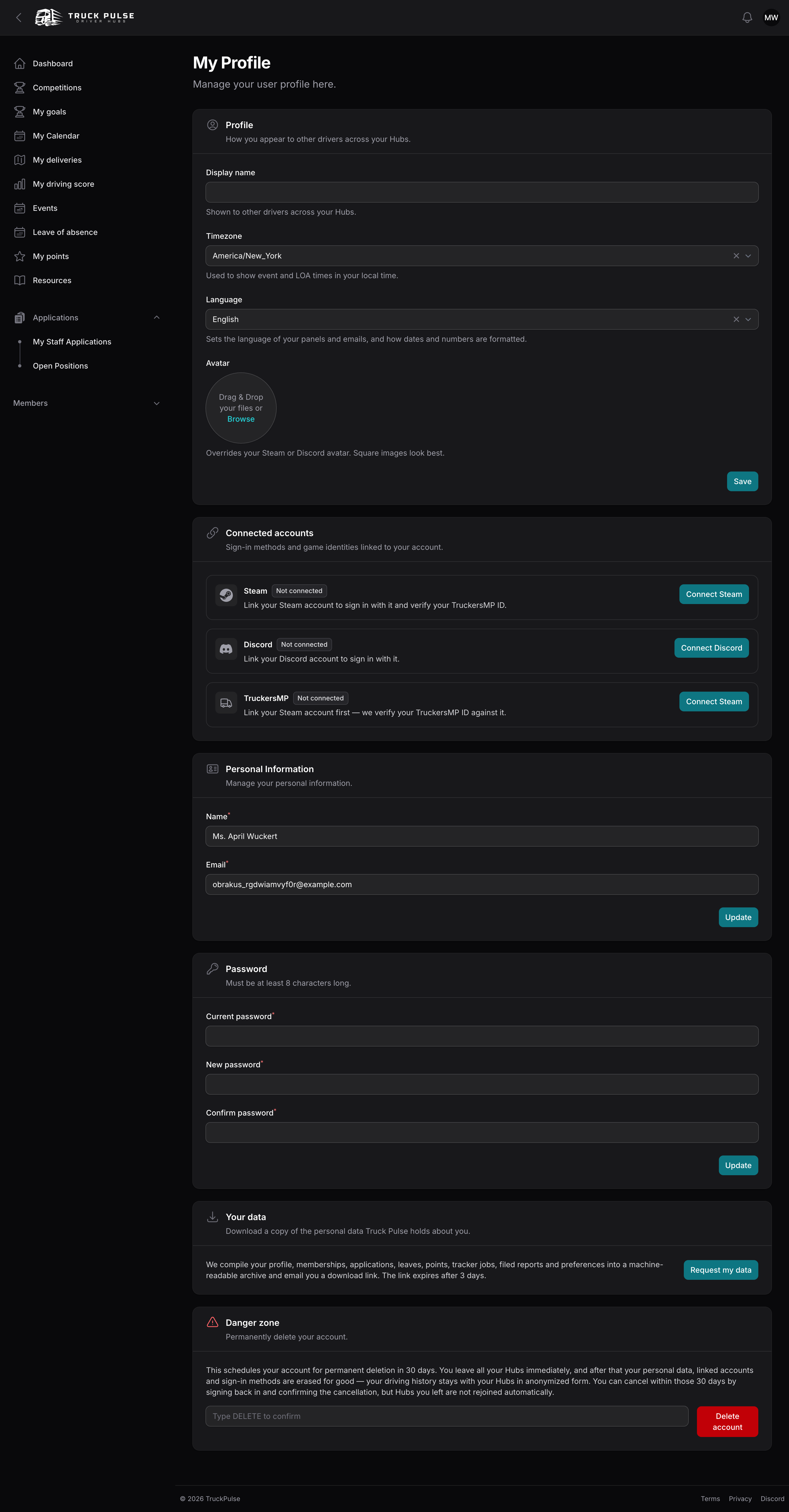Open the English language combo box
The image size is (789, 1512).
pos(482,319)
